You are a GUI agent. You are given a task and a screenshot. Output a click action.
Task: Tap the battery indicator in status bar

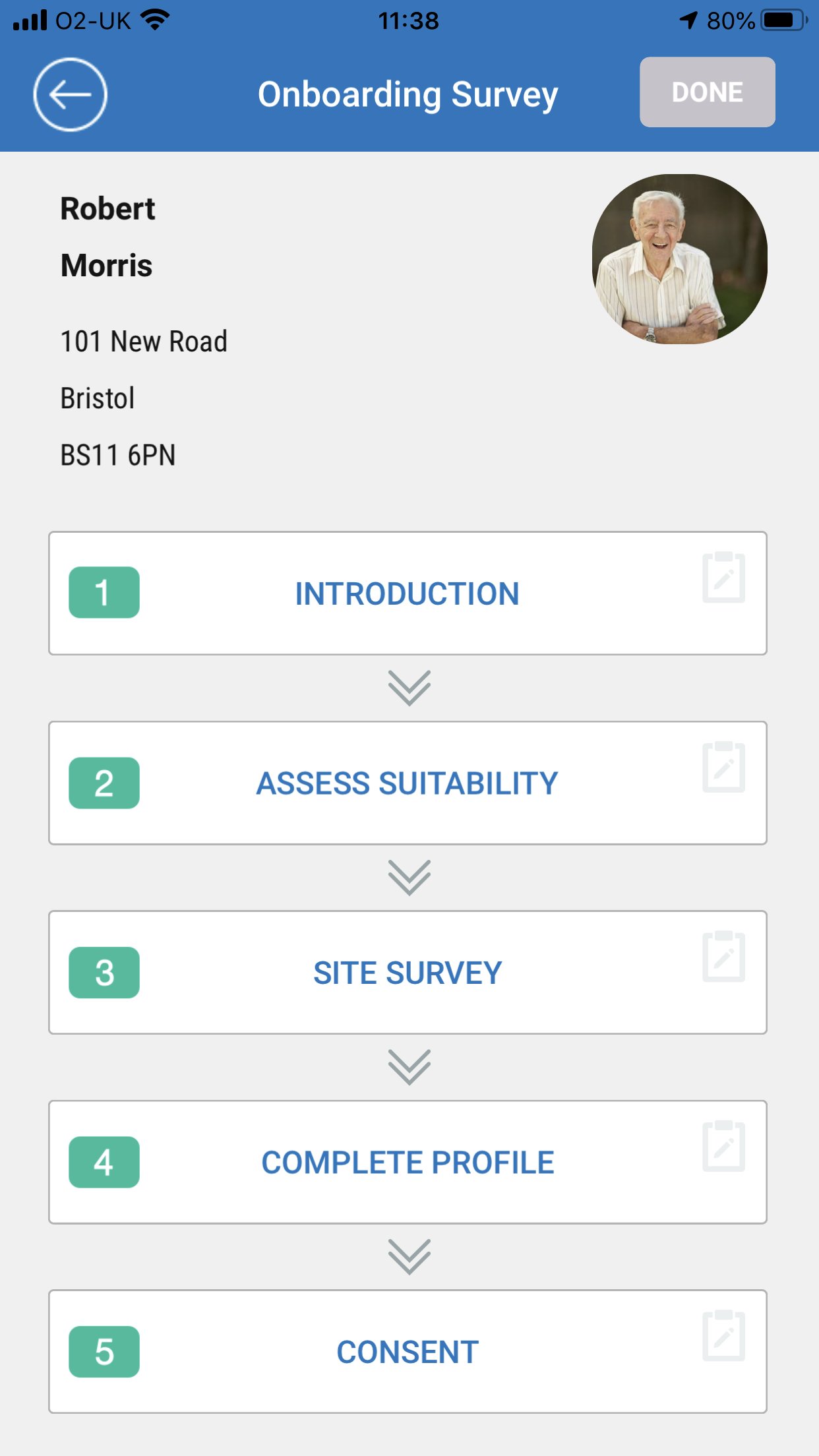(x=784, y=20)
